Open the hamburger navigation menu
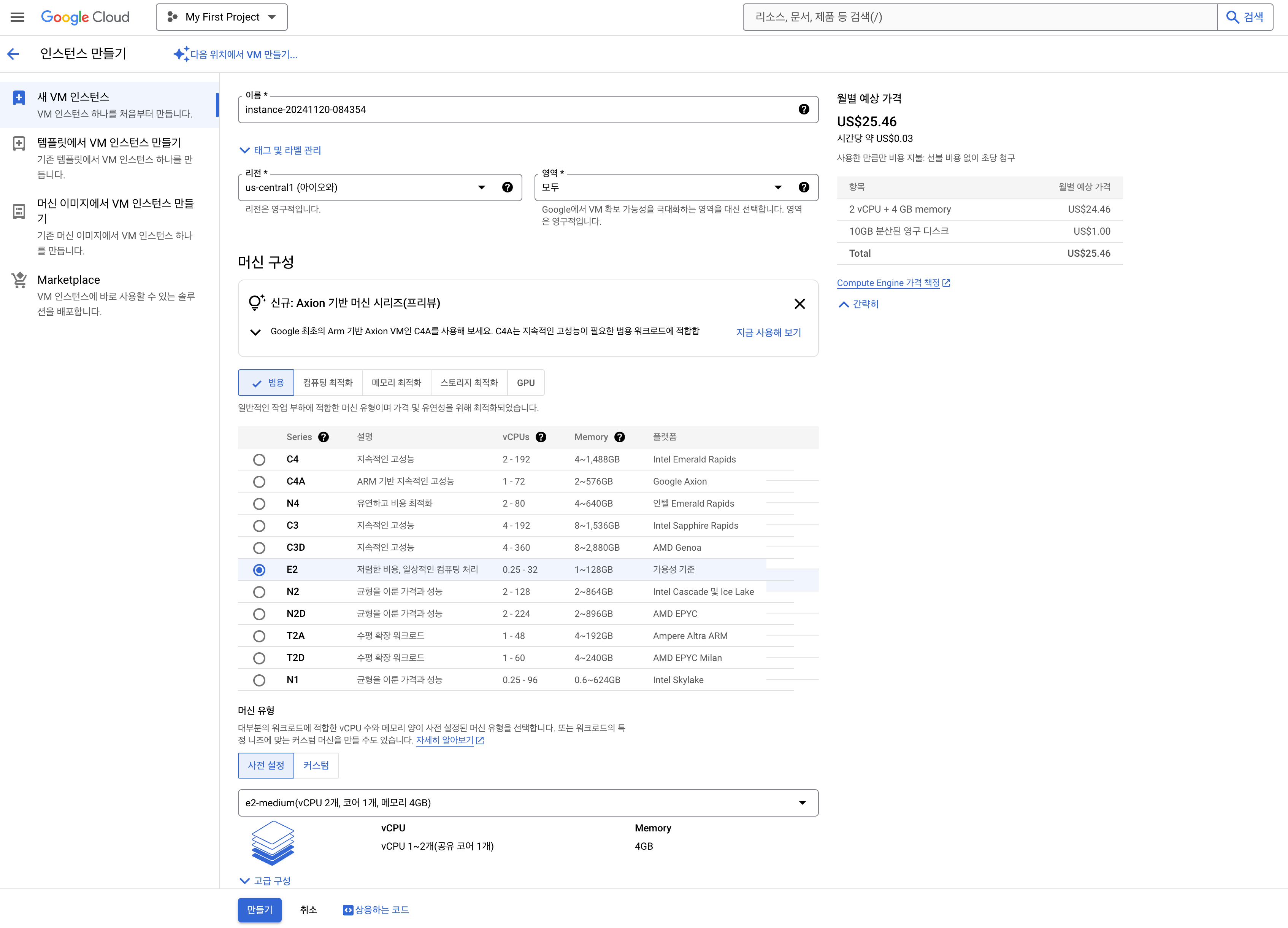 (x=17, y=17)
